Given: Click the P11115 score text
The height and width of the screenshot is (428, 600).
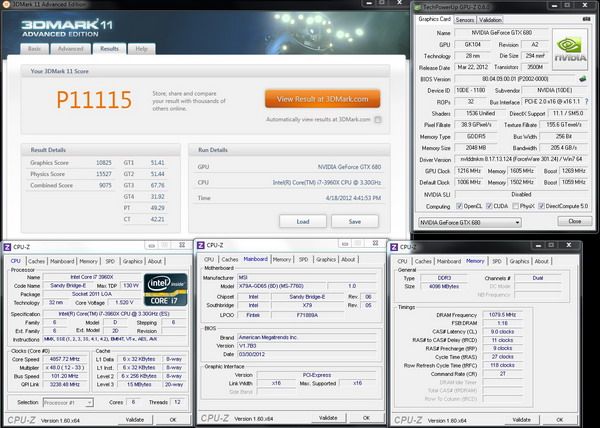Looking at the screenshot, I should 94,99.
